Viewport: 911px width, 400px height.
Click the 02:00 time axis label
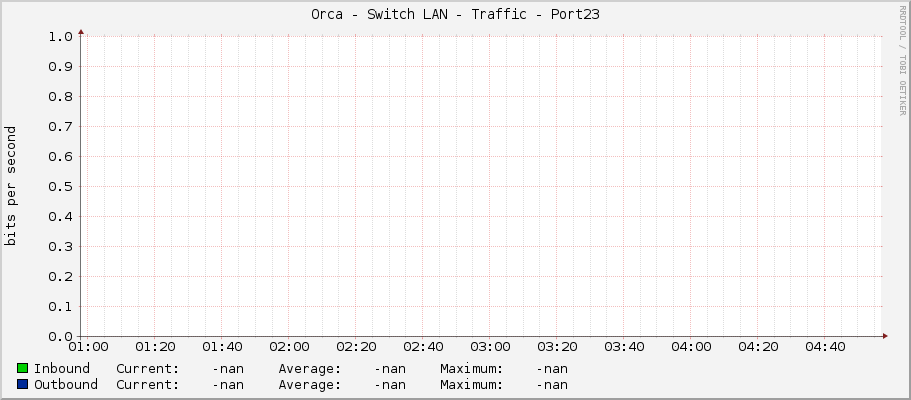pos(289,347)
